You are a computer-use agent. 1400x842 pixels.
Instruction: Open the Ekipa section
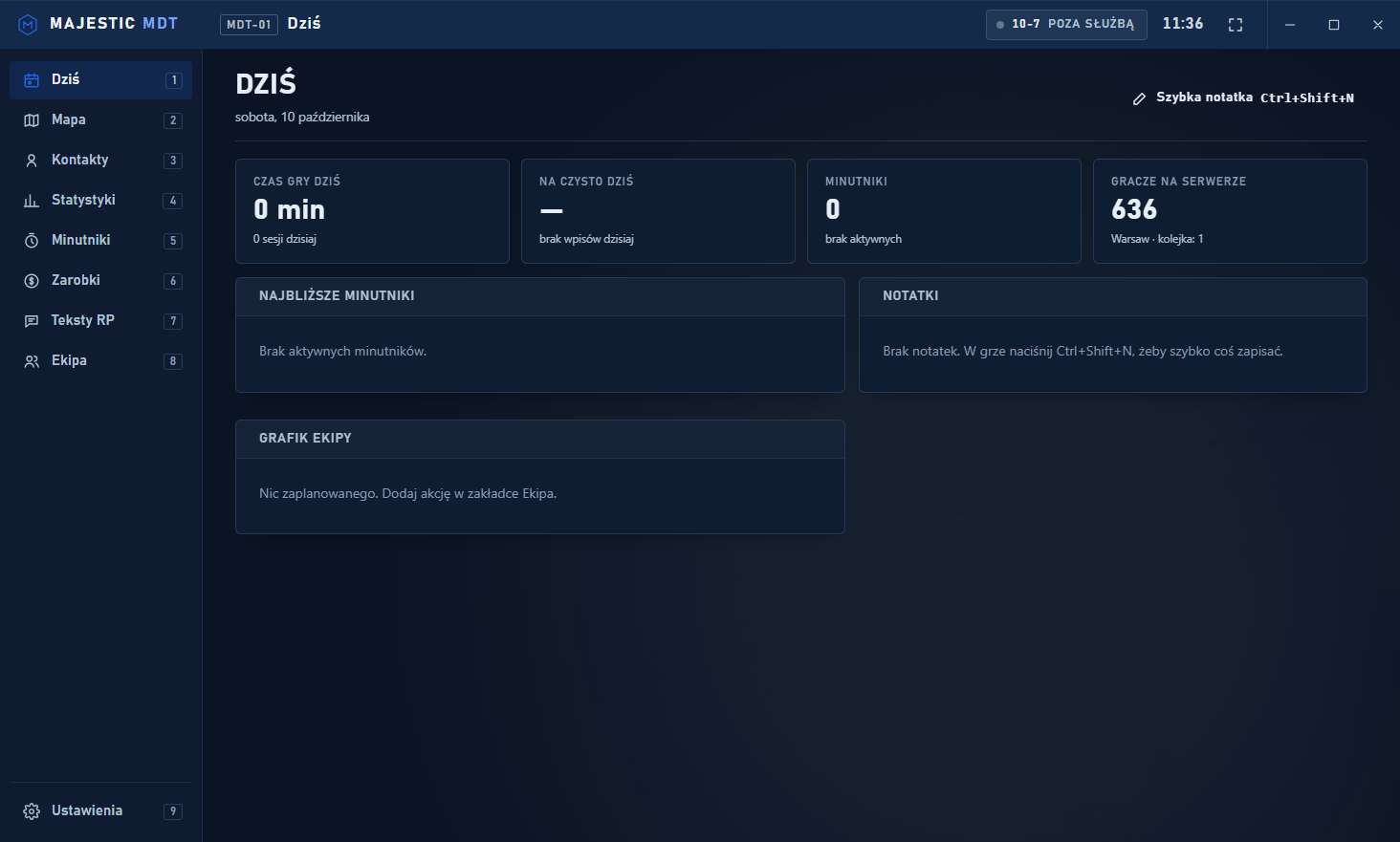(x=100, y=361)
